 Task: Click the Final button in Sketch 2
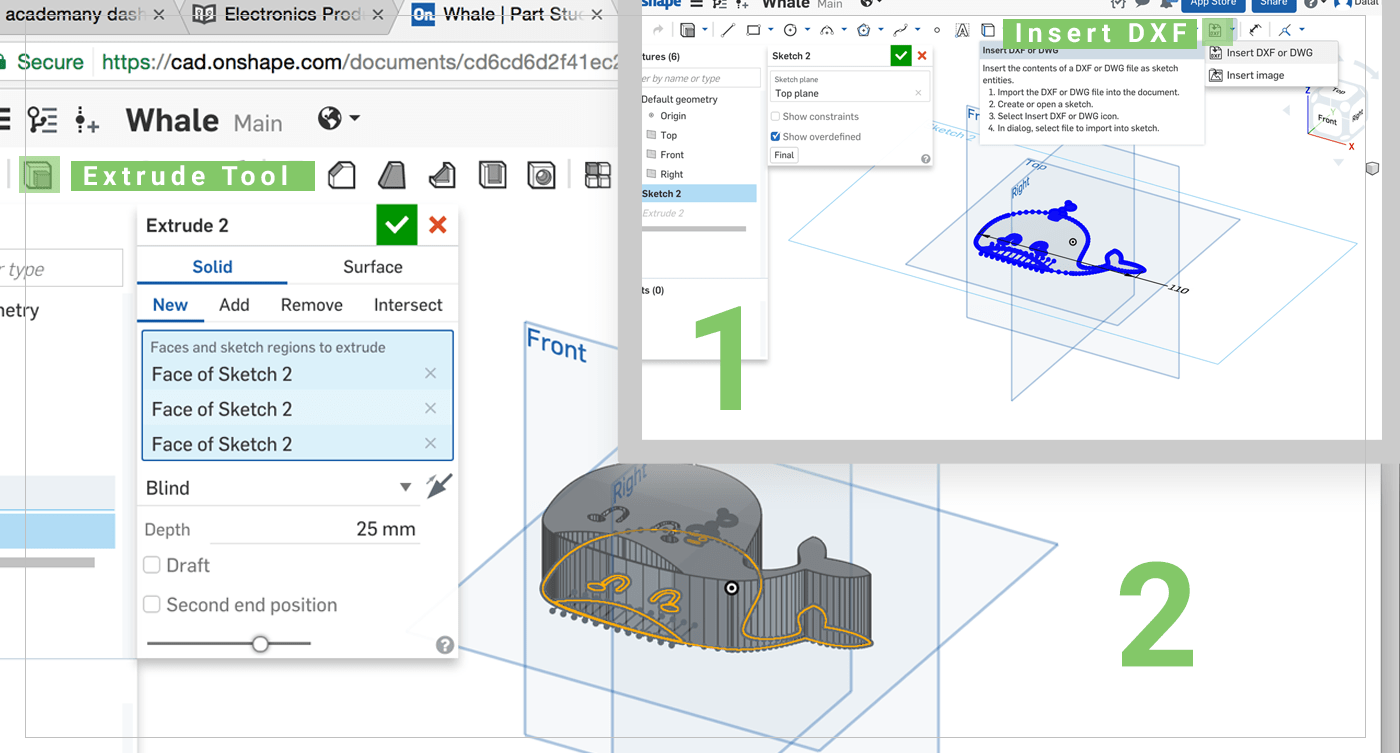click(784, 155)
